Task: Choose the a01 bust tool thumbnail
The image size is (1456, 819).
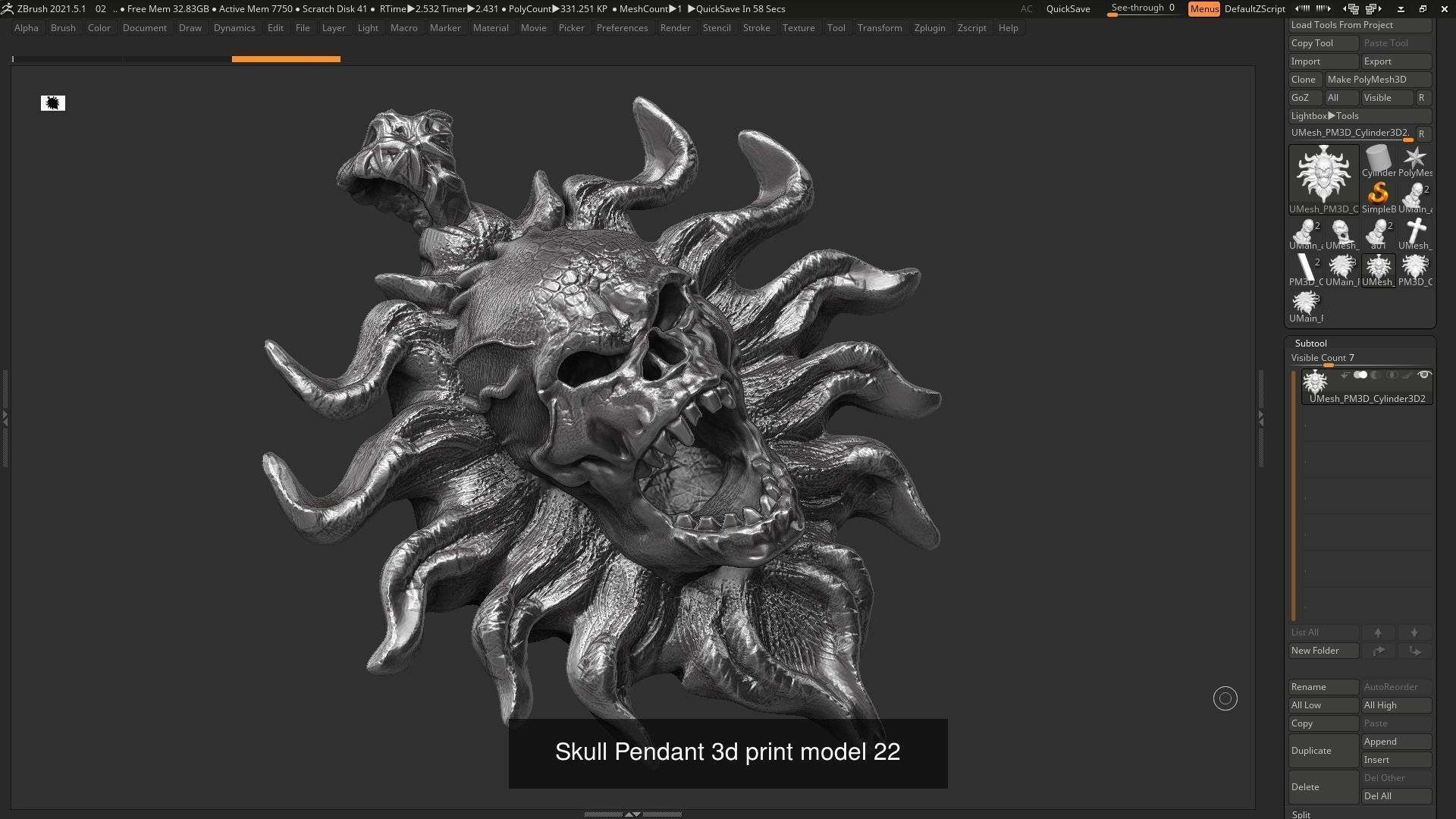Action: 1378,234
